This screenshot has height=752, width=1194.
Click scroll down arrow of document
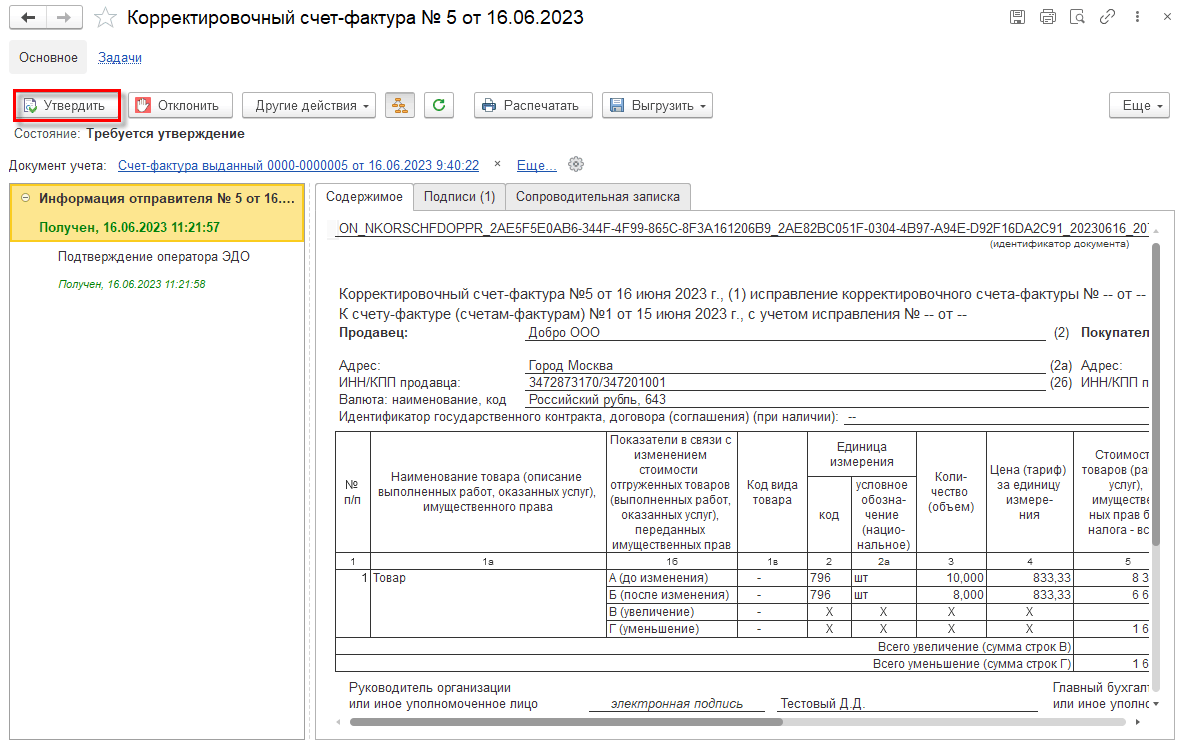pos(1156,704)
